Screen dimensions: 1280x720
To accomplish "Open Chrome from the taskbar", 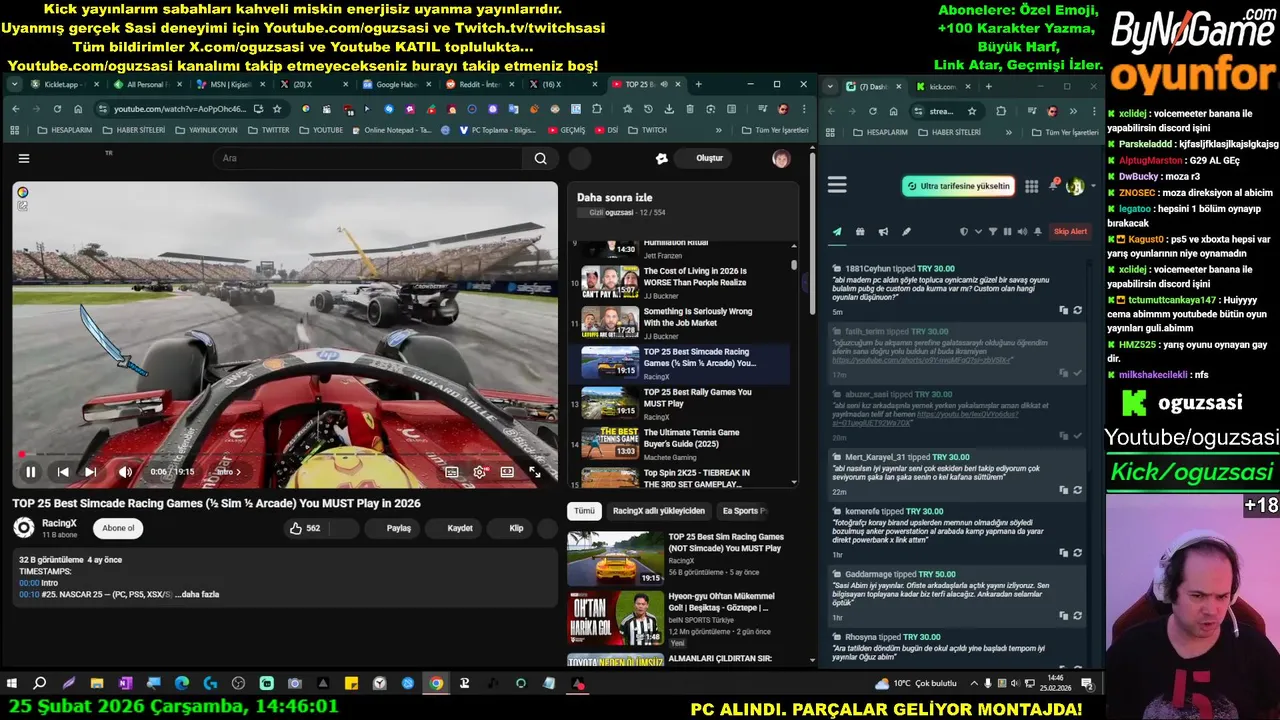I will tap(436, 684).
